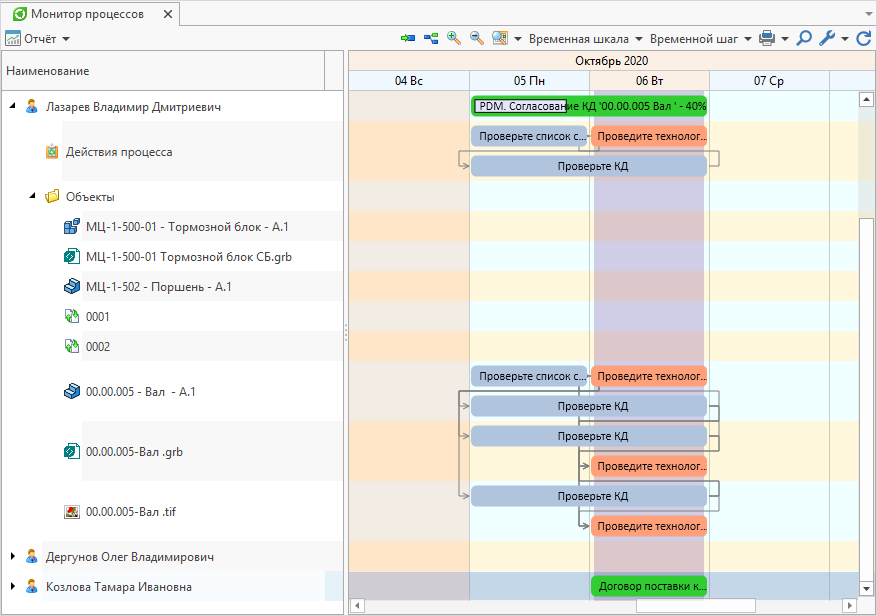Click the fit-to-view magnifier icon
Viewport: 877px width, 616px height.
[x=499, y=38]
